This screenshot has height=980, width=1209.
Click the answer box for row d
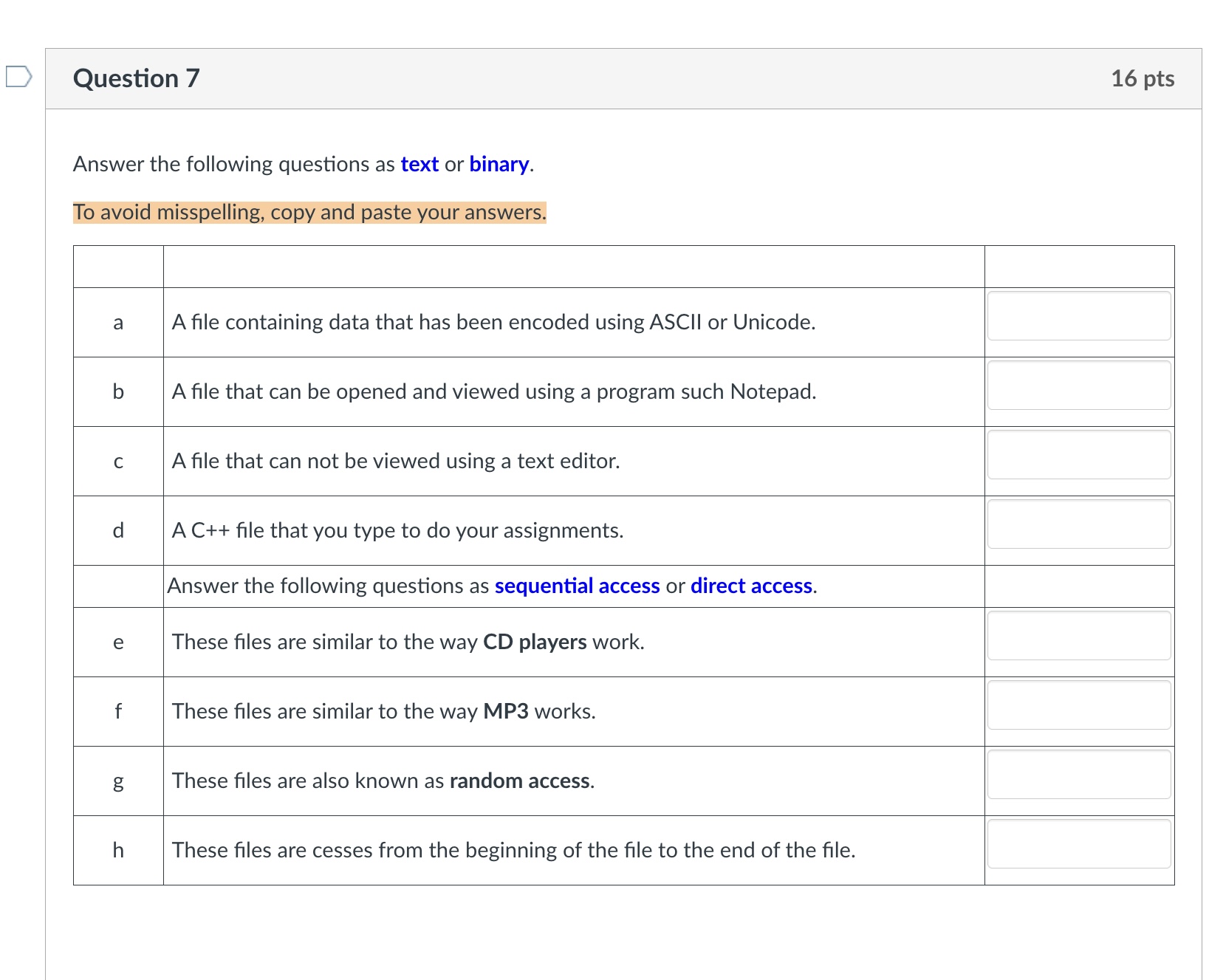coord(1079,524)
